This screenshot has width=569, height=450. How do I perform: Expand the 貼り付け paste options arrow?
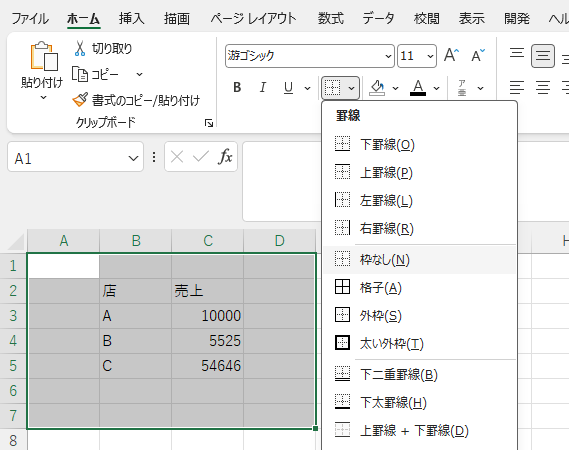pyautogui.click(x=43, y=97)
